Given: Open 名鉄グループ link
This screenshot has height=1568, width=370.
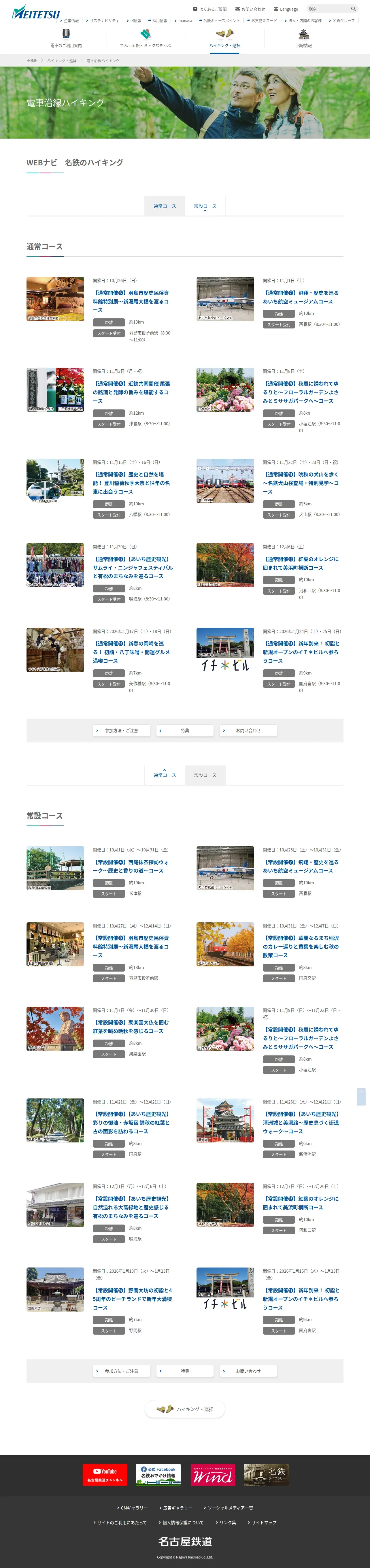Looking at the screenshot, I should click(342, 21).
